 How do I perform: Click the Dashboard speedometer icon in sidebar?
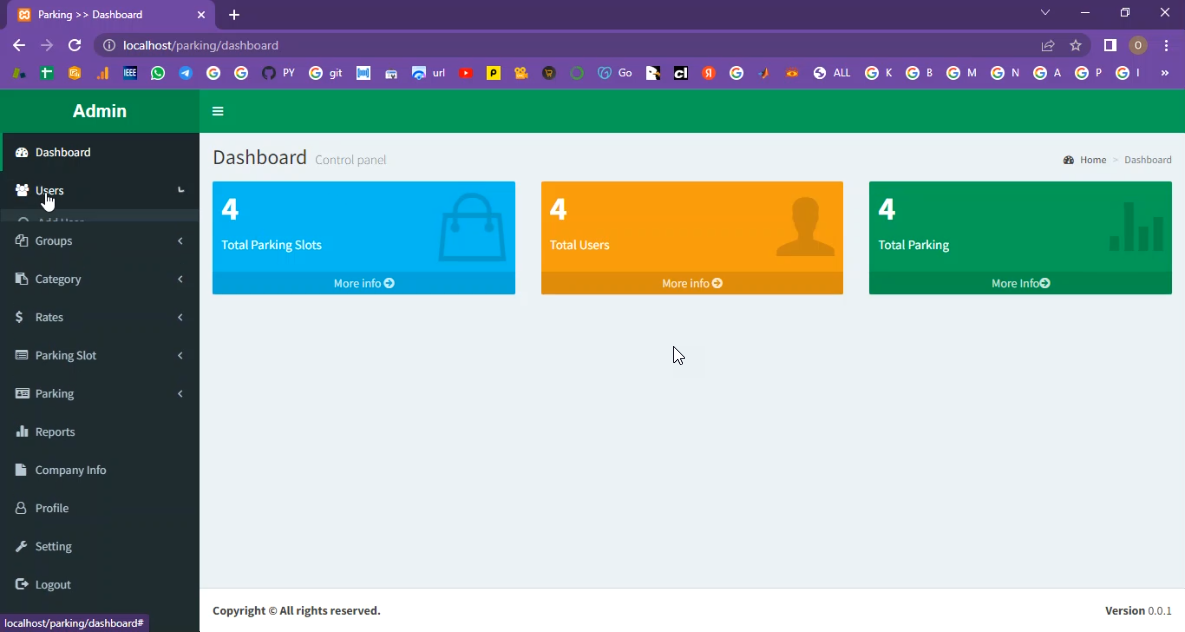coord(22,152)
